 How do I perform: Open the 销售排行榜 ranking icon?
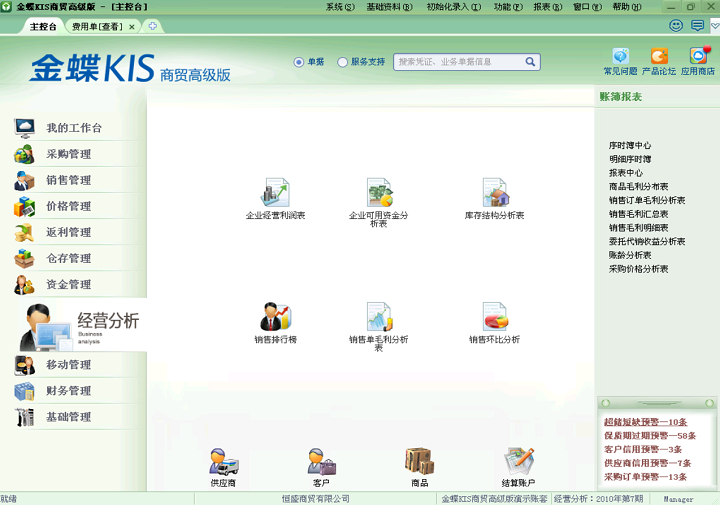[x=275, y=317]
